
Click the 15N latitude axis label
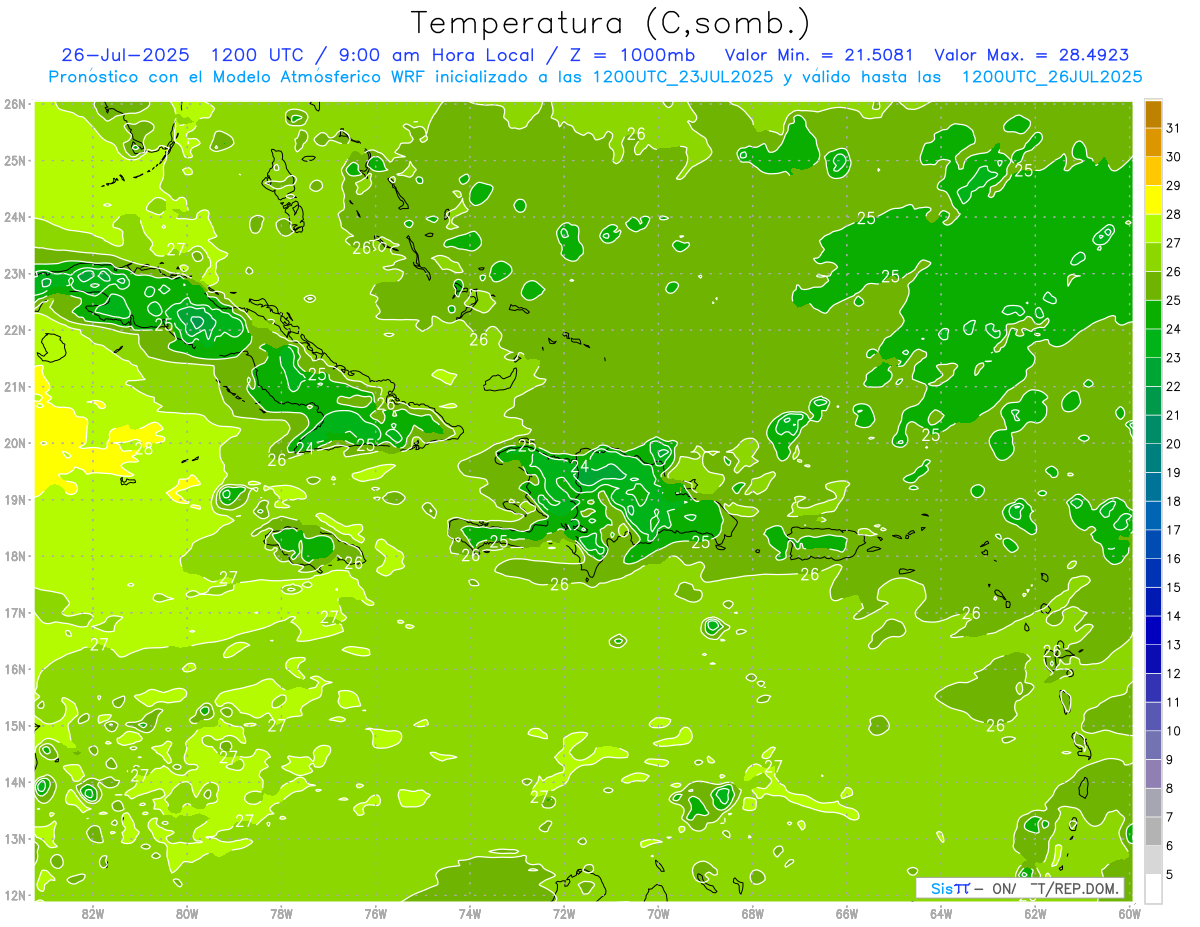(x=15, y=726)
